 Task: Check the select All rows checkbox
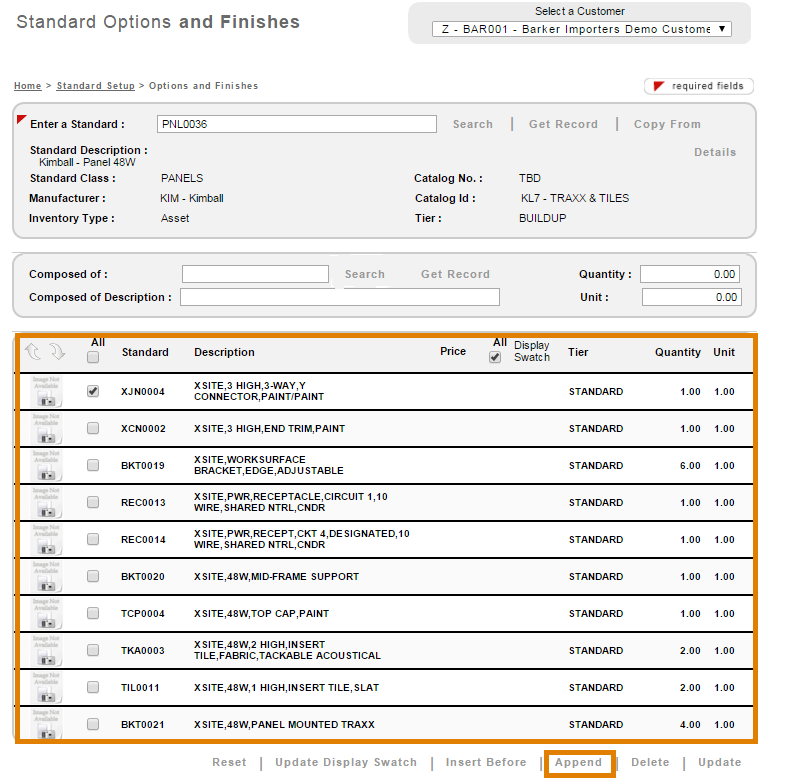click(x=93, y=357)
